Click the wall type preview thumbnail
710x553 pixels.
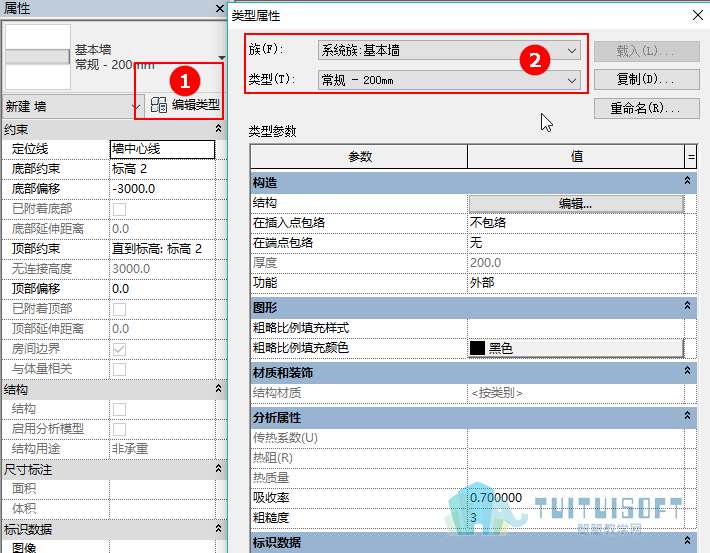click(x=38, y=57)
